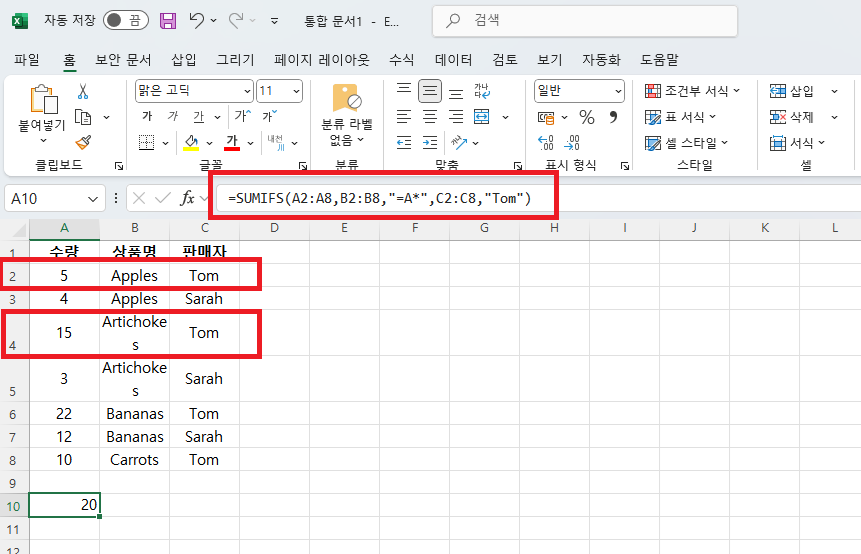Open the 수식 tab
Image resolution: width=861 pixels, height=554 pixels.
click(x=401, y=59)
